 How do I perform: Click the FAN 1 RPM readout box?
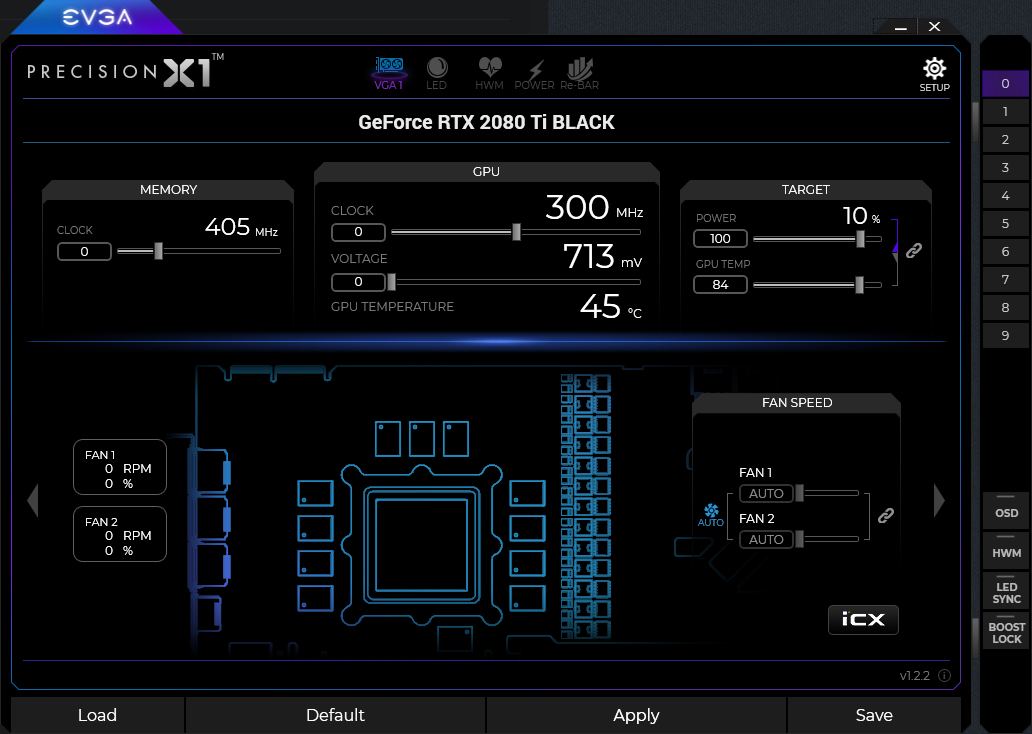120,467
